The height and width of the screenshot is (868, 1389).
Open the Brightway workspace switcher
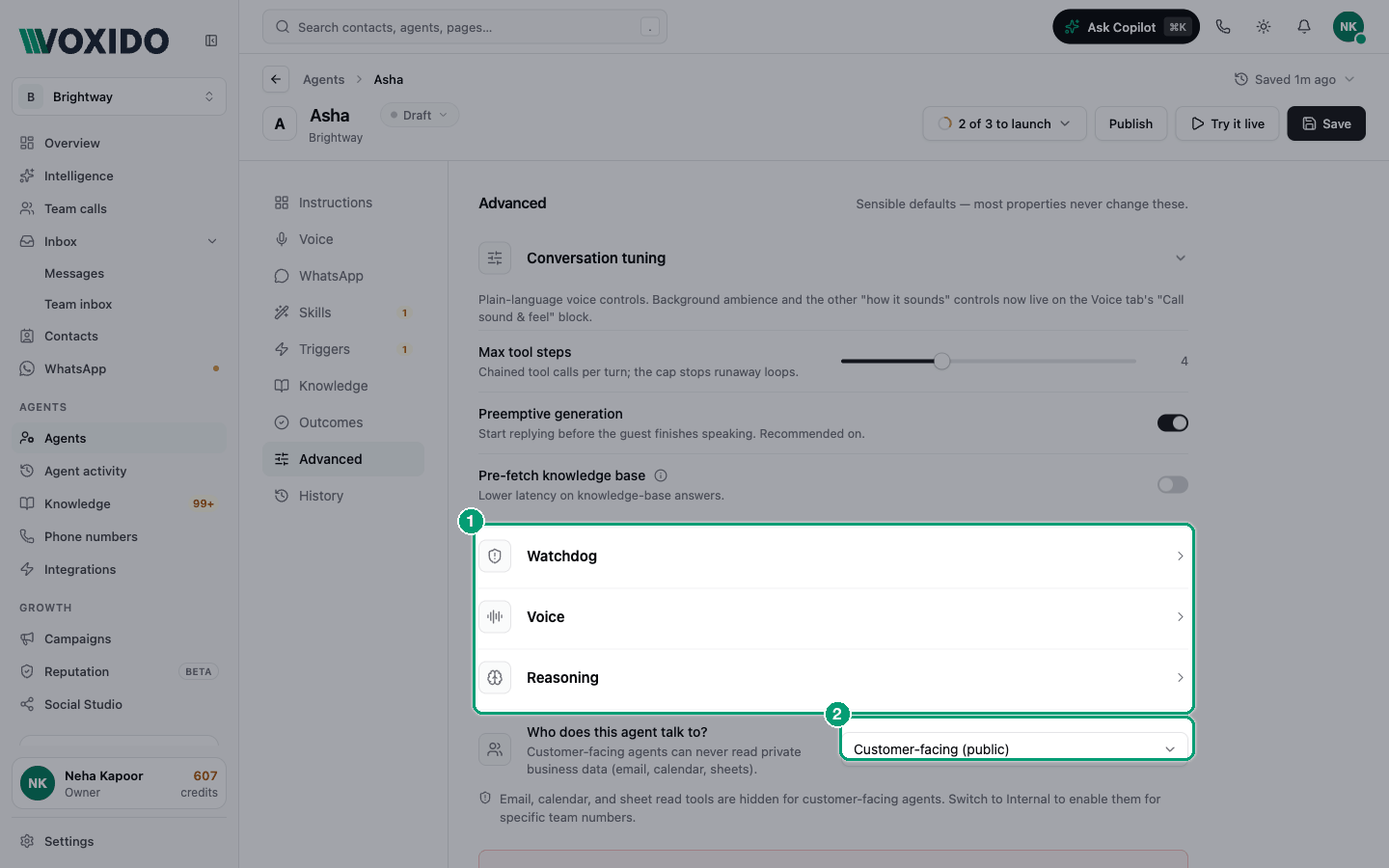[120, 96]
